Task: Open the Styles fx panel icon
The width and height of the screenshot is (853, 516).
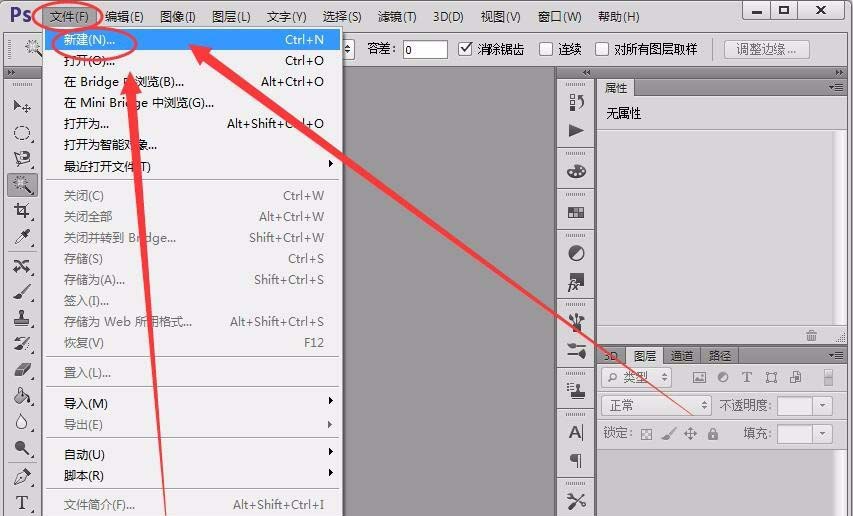Action: [x=576, y=282]
